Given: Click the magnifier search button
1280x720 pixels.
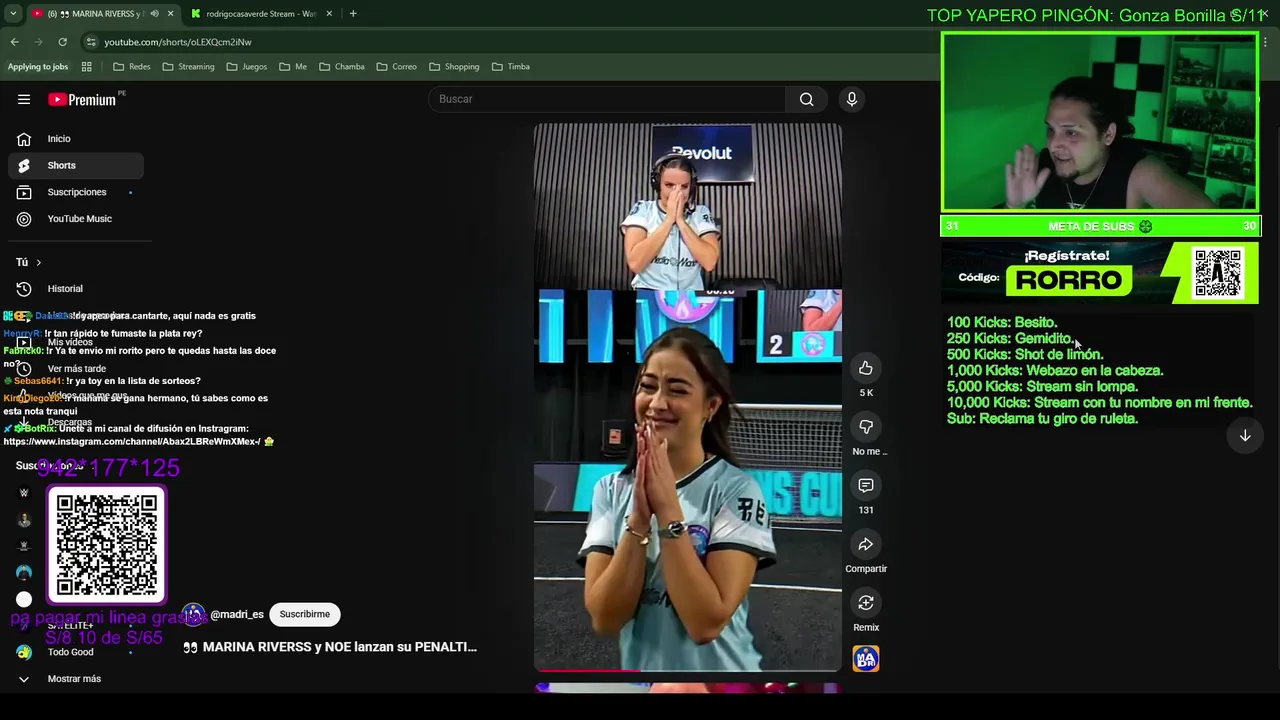Looking at the screenshot, I should tap(806, 99).
